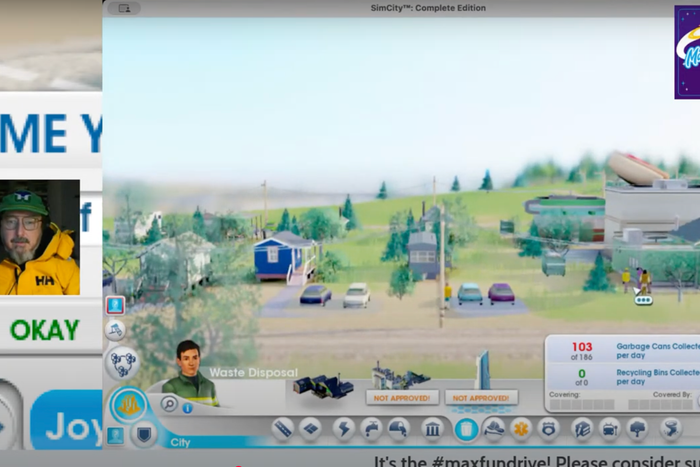Click the Covering indicator bar
The width and height of the screenshot is (700, 467).
point(582,405)
